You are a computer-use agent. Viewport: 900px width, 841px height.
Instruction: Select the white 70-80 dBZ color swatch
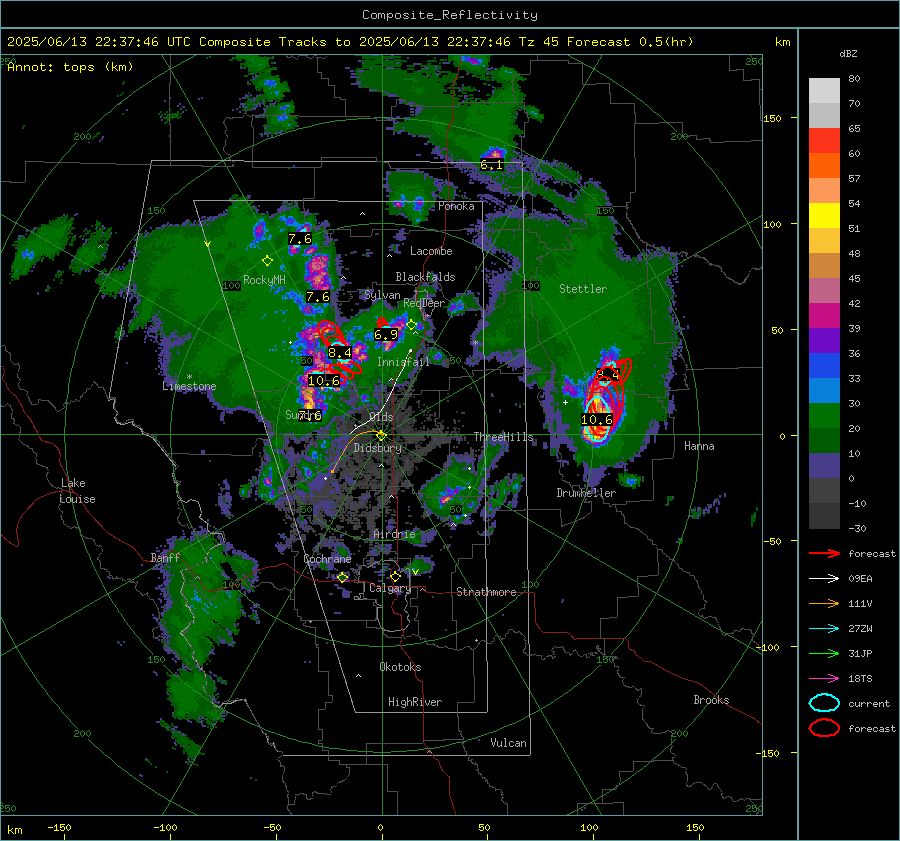coord(824,91)
